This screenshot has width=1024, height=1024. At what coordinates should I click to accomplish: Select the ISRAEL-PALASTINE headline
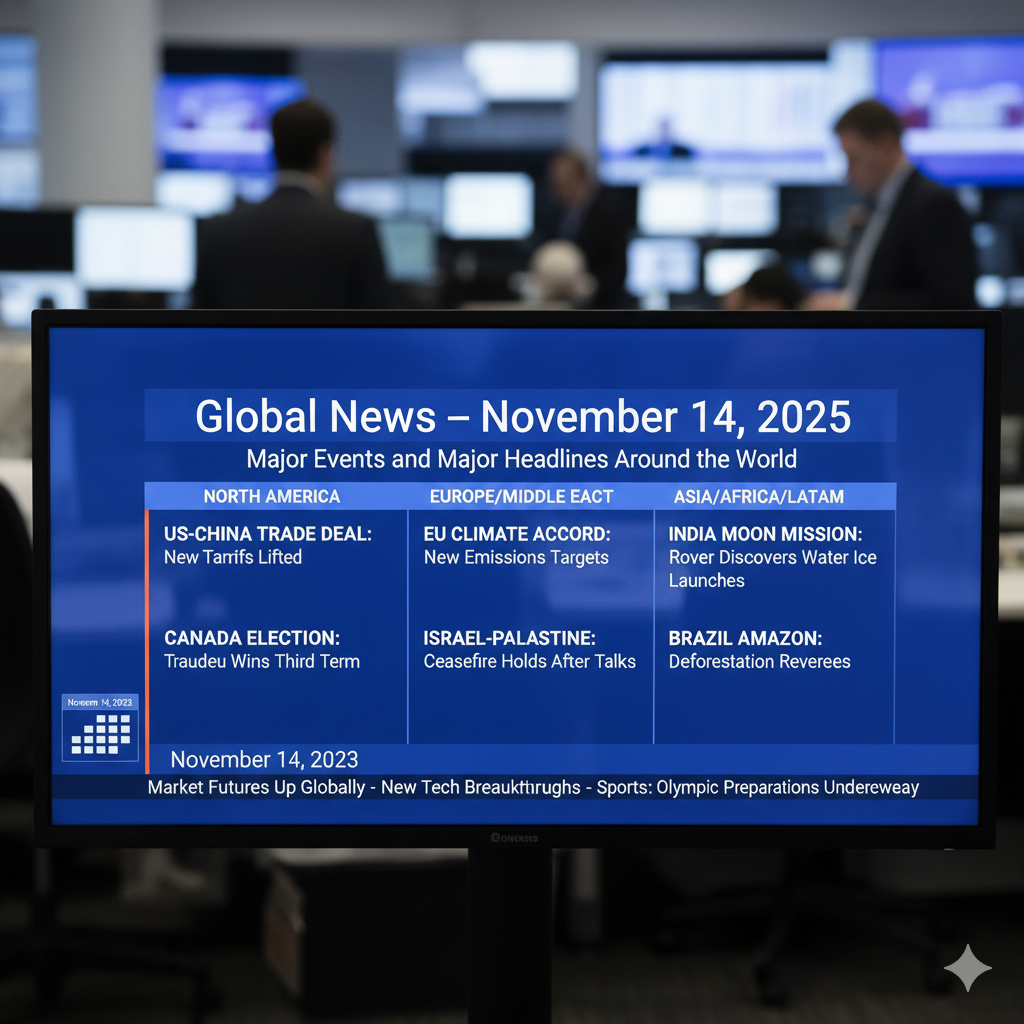tap(509, 638)
